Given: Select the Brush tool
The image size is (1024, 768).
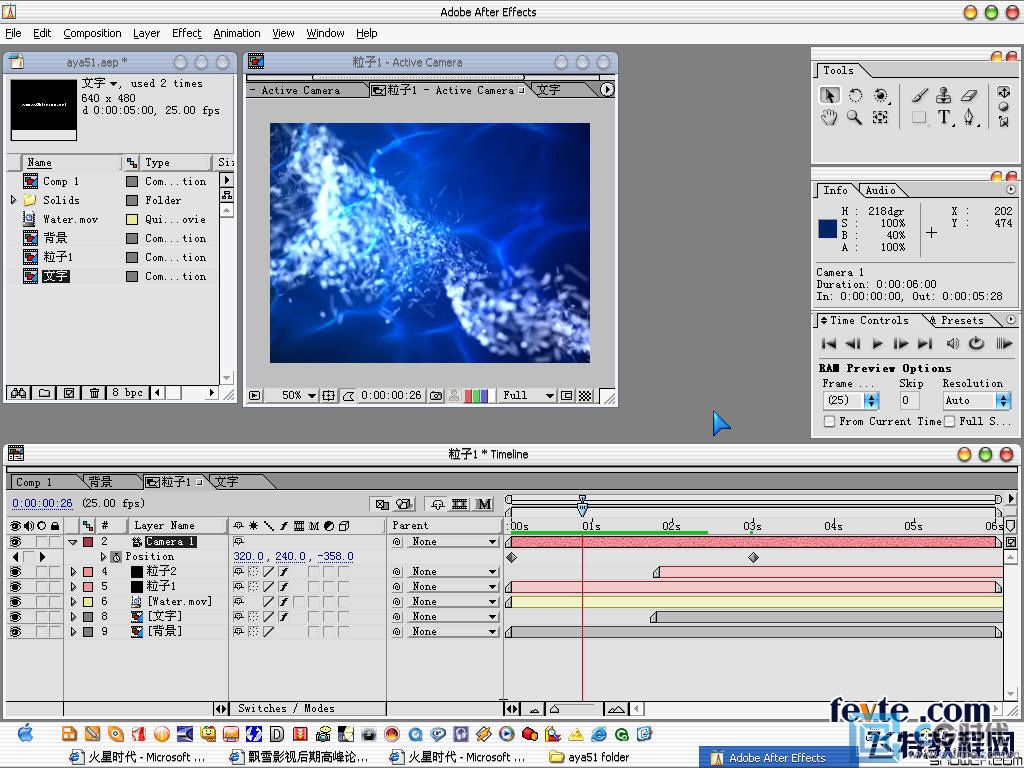Looking at the screenshot, I should [x=919, y=95].
